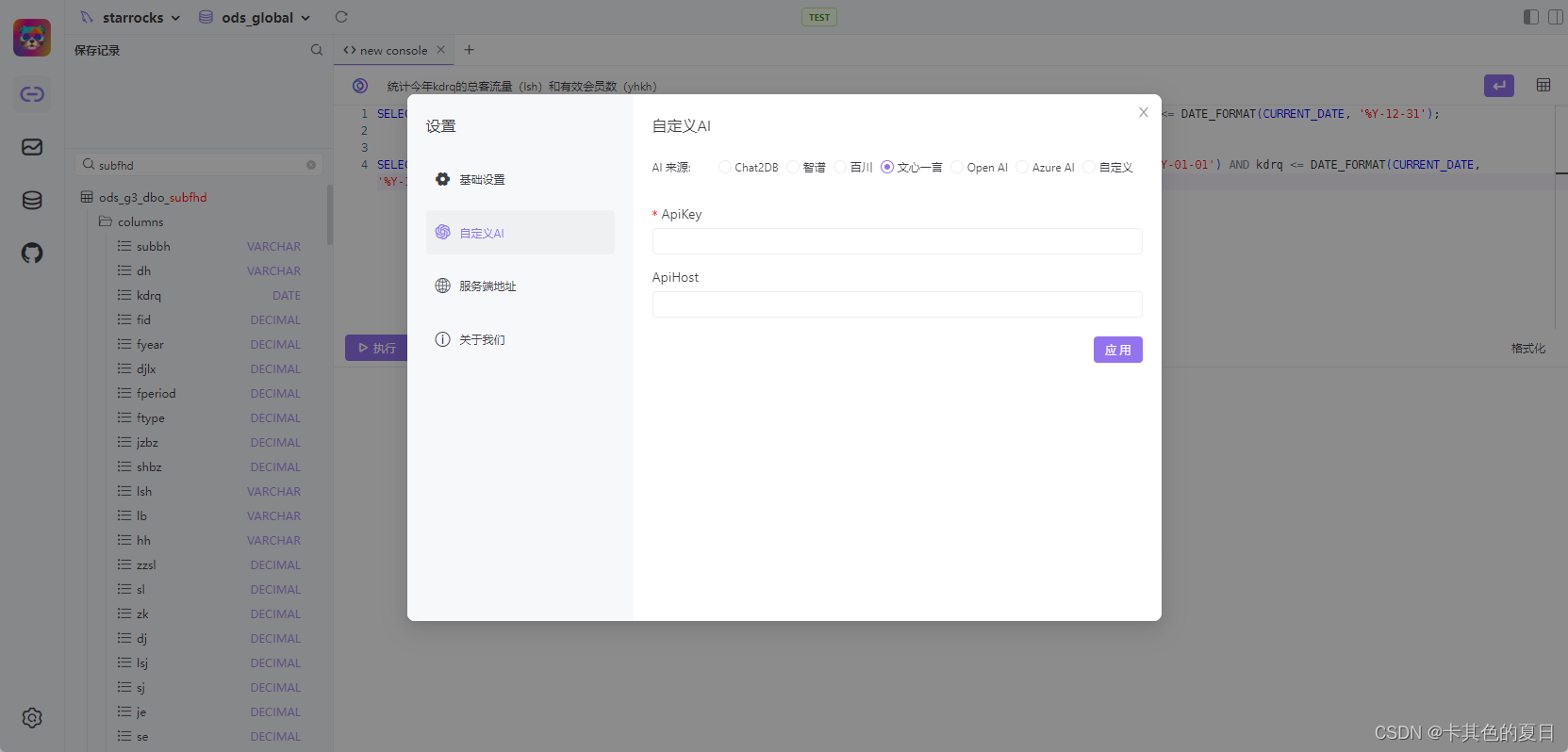Select the fperiod column row

[x=208, y=393]
